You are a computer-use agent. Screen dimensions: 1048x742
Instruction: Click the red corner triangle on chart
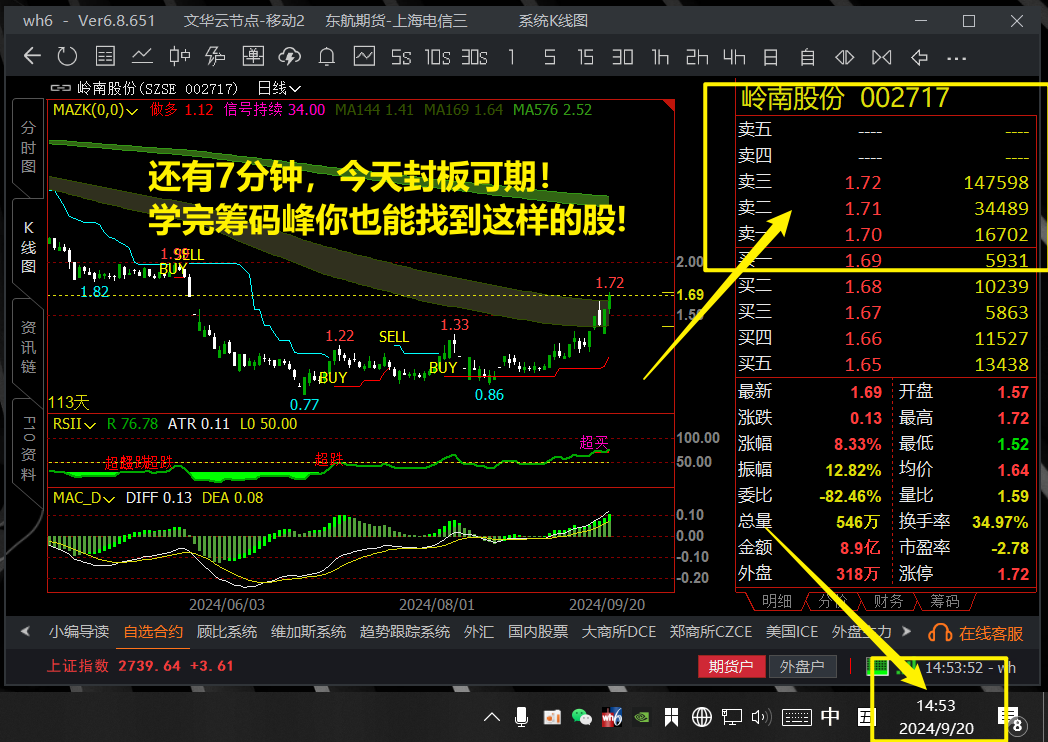coord(668,104)
